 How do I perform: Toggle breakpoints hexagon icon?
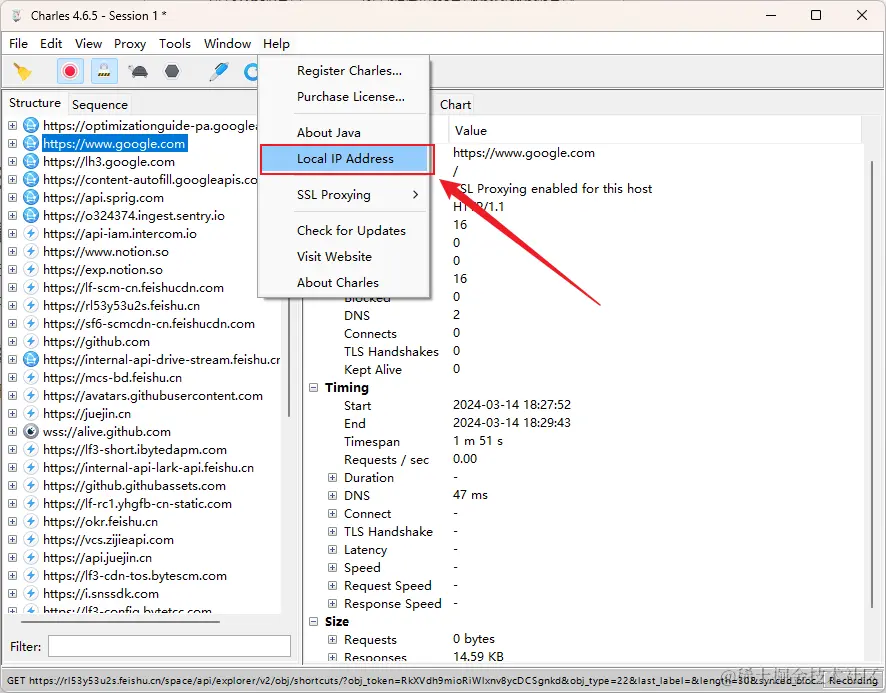(x=172, y=71)
